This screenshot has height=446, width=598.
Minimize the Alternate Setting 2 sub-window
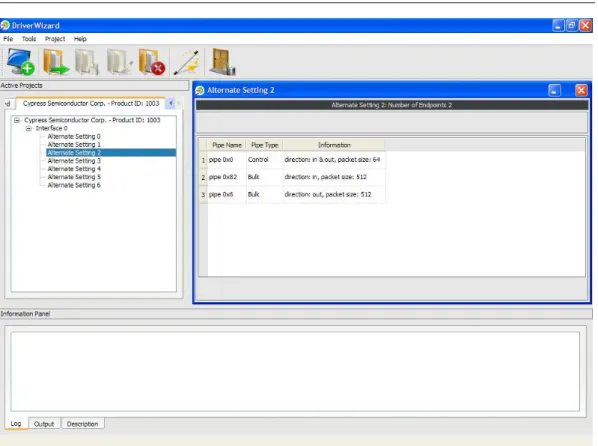point(554,90)
